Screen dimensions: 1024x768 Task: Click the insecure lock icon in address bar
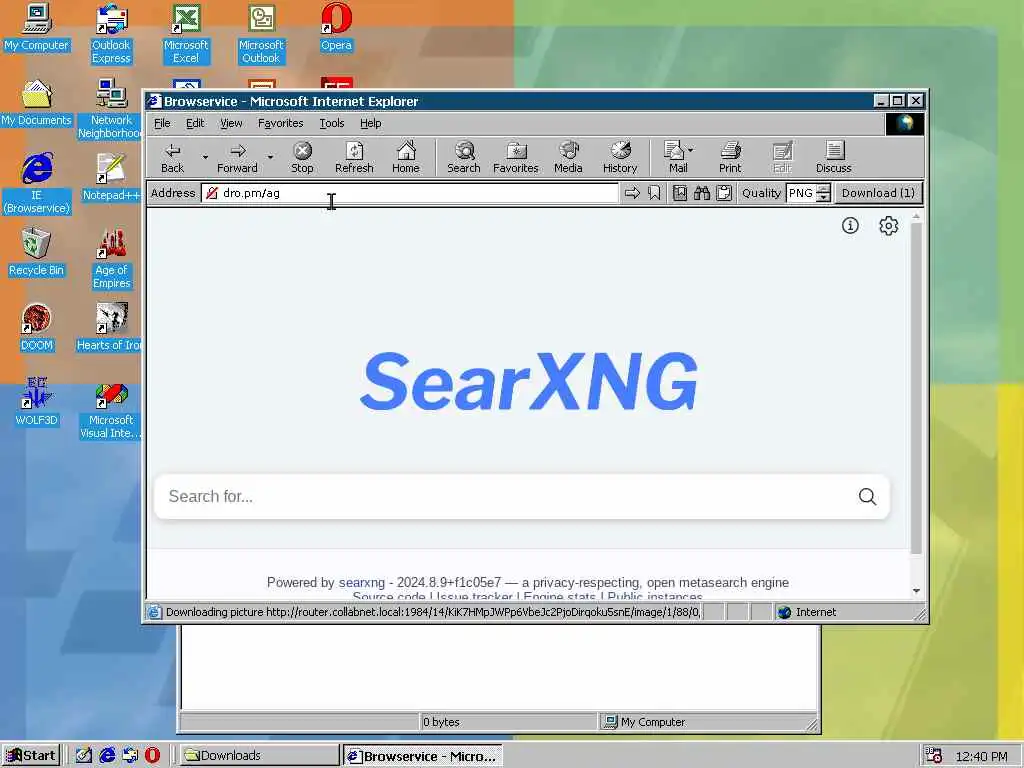(x=212, y=193)
